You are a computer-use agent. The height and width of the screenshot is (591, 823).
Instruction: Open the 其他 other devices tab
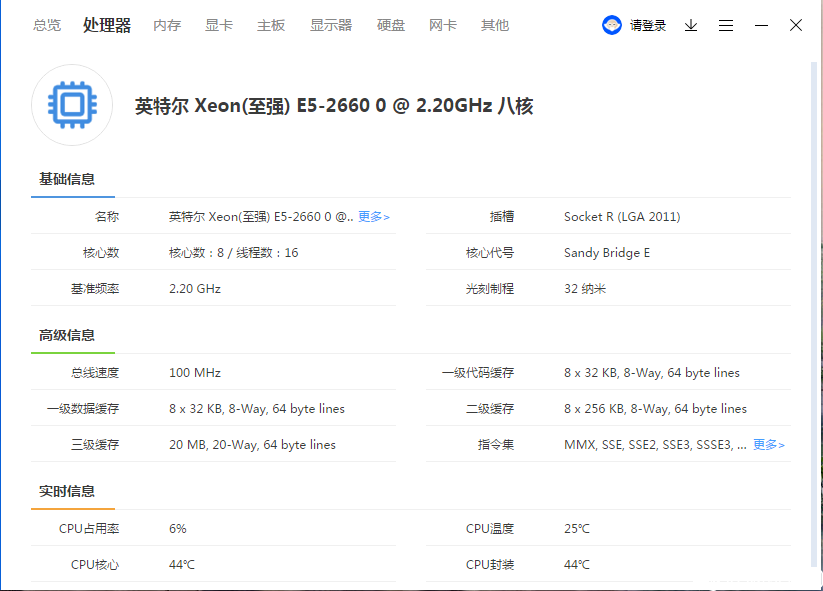point(494,25)
